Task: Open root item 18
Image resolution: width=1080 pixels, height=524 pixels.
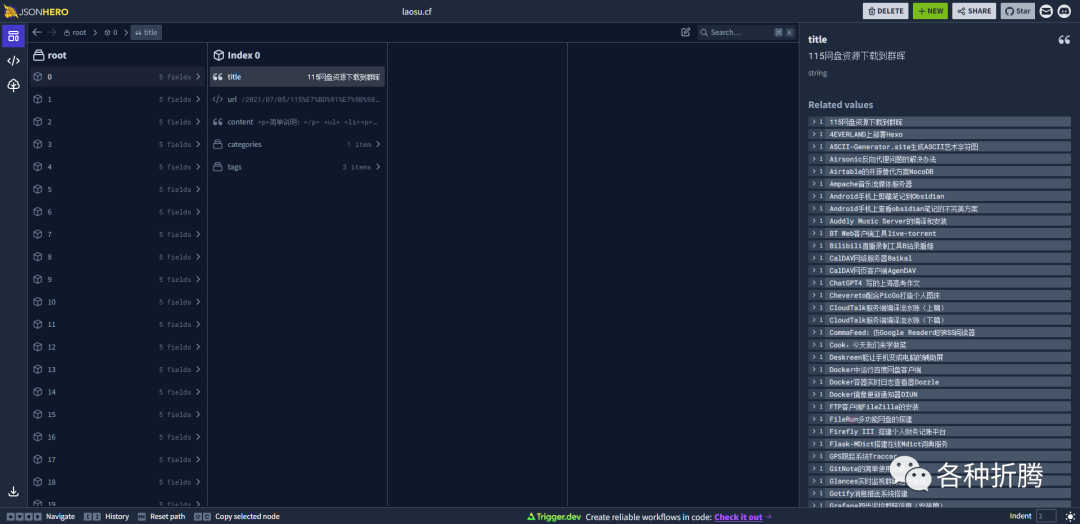Action: [117, 482]
